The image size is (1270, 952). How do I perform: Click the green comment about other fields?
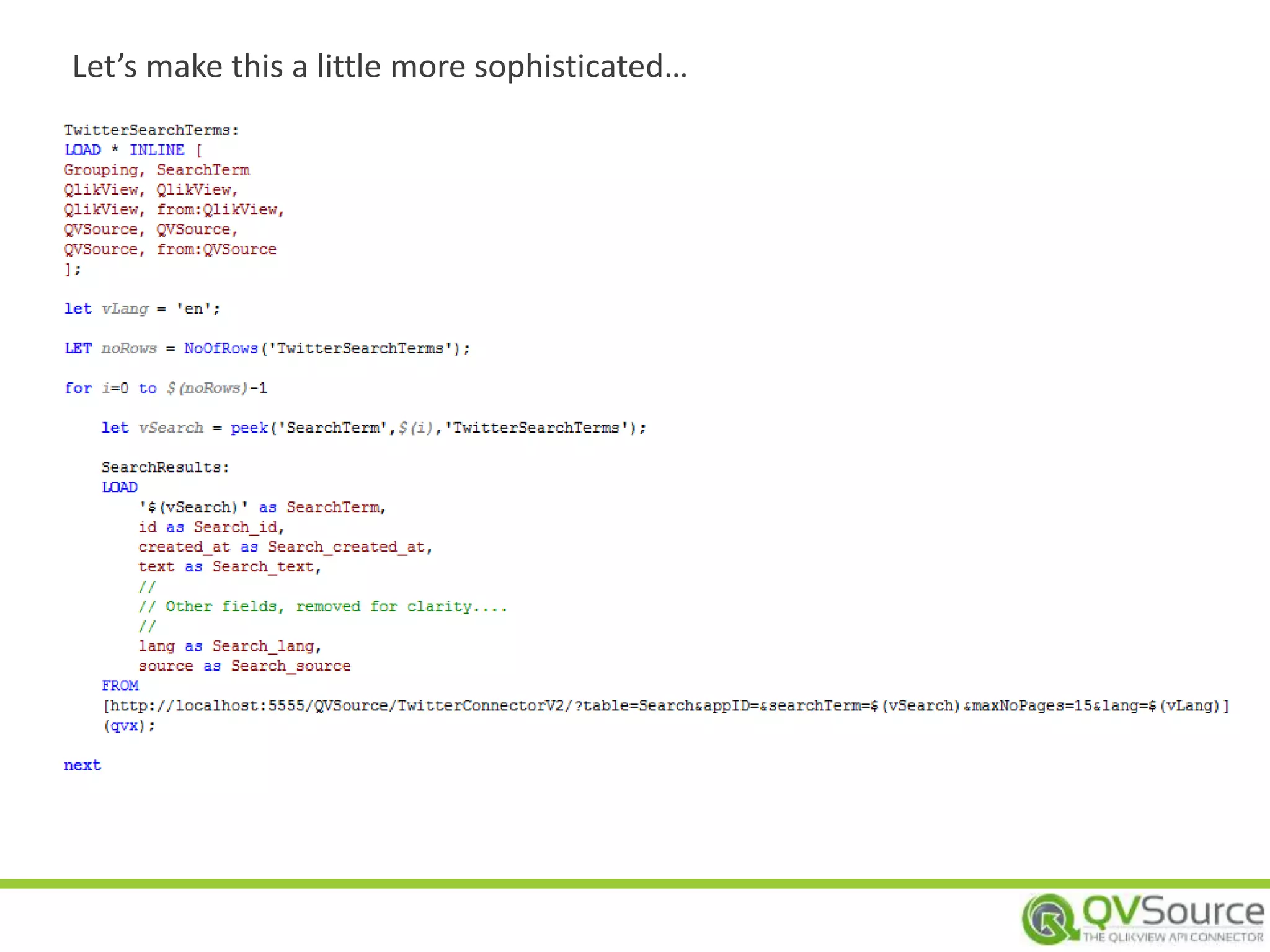coord(322,606)
